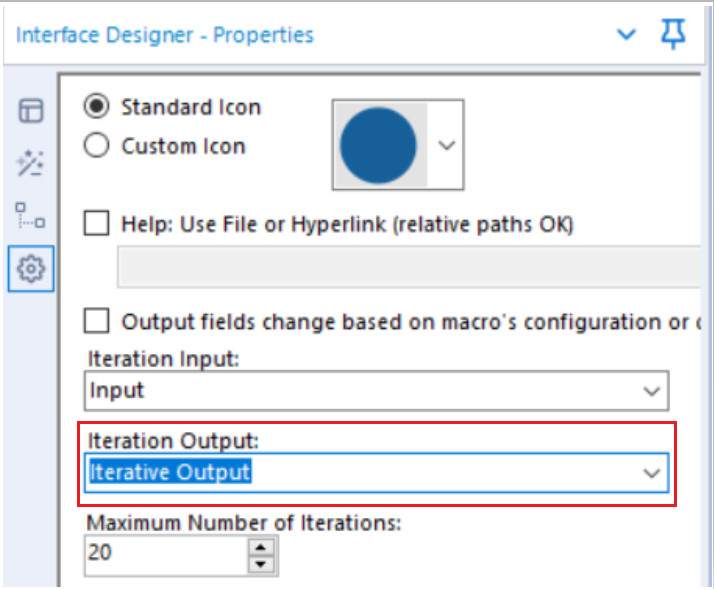Pin the Interface Designer panel
Screen dimensions: 714x589
point(673,34)
